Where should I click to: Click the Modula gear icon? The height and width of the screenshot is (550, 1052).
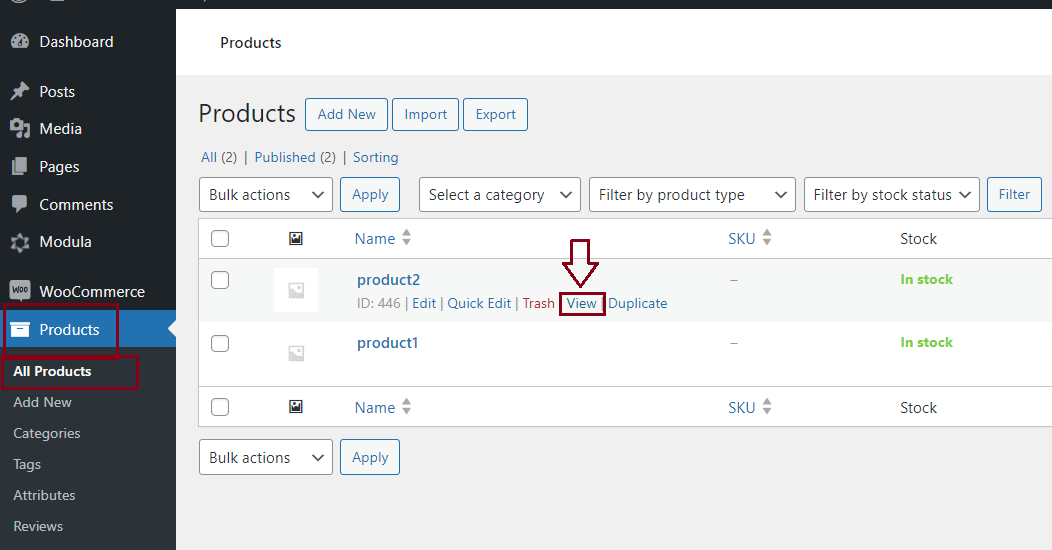point(19,242)
